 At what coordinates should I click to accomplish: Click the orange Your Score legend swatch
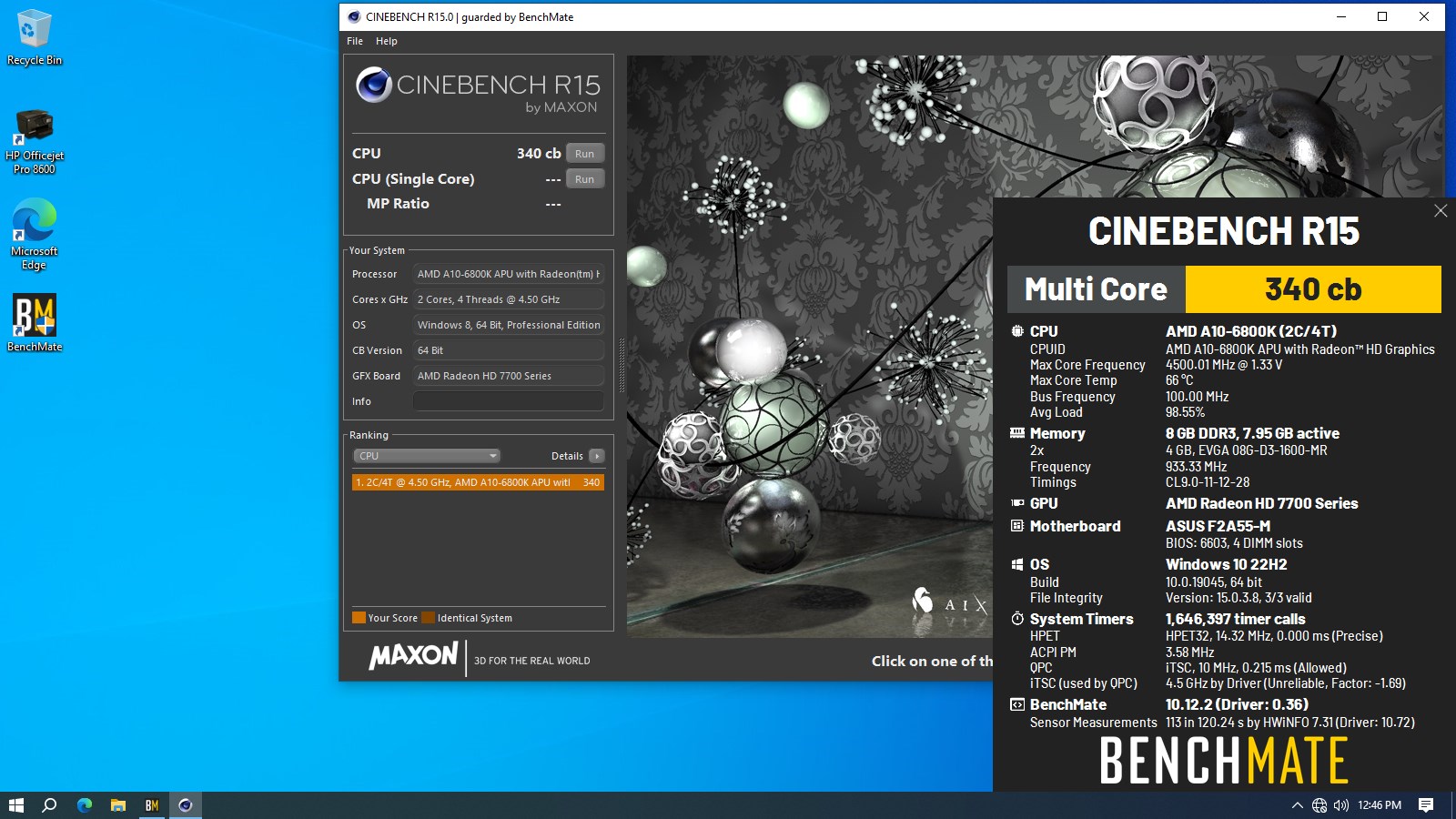tap(359, 618)
